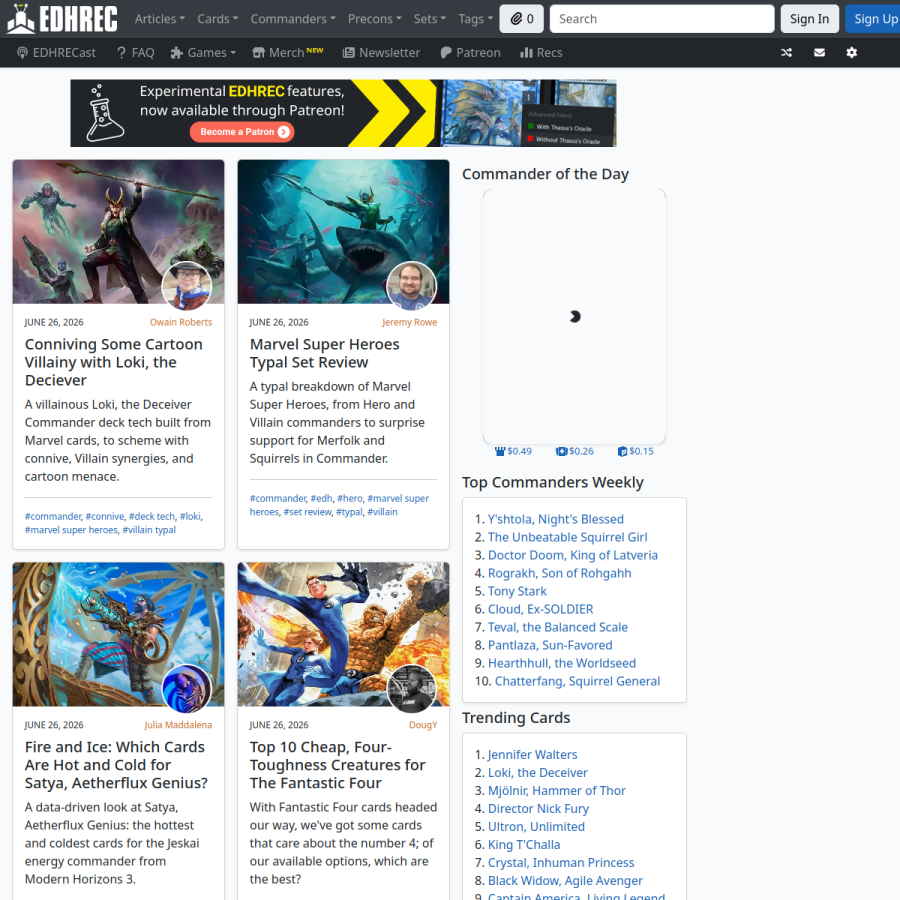Open Marvel Super Heroes Typal Set Review title
The height and width of the screenshot is (900, 900).
point(324,353)
